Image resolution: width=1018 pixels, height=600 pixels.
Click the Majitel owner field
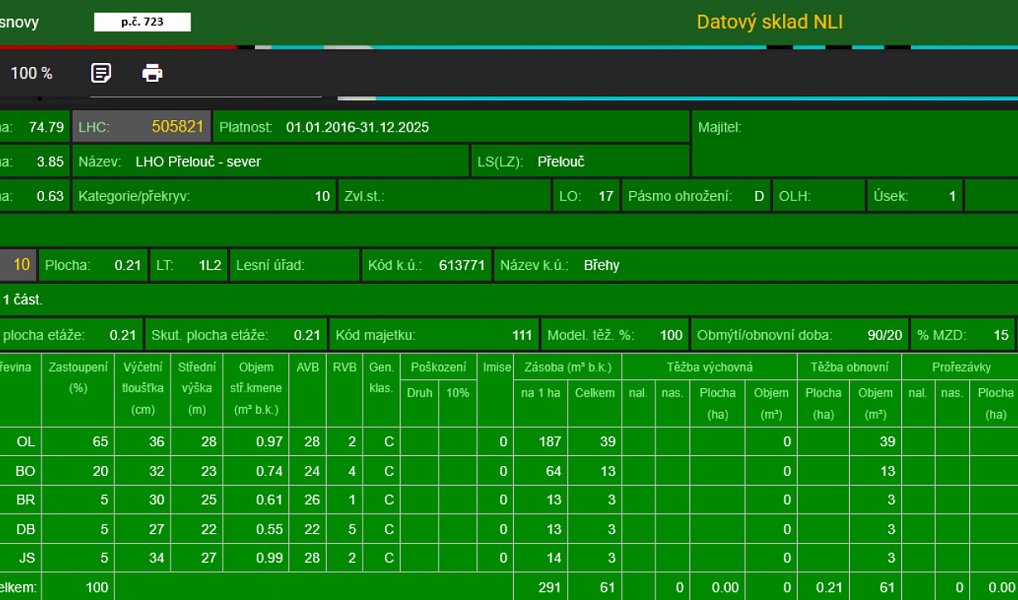(855, 144)
